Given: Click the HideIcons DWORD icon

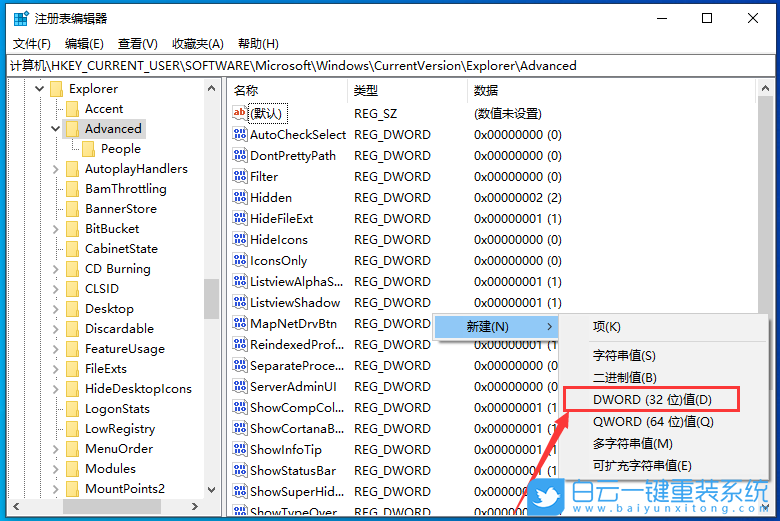Looking at the screenshot, I should point(239,239).
